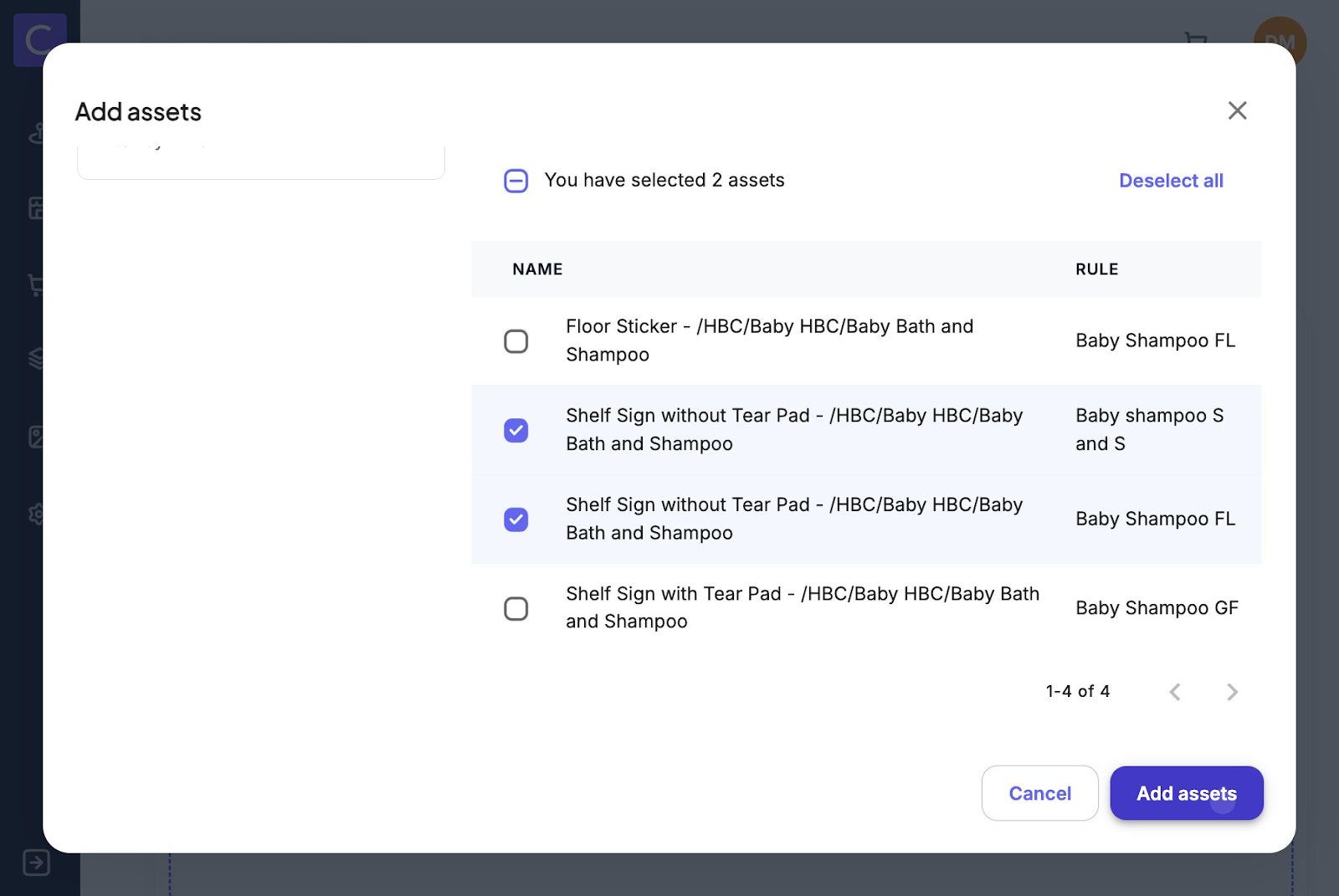Select the Floor Sticker asset name text
The width and height of the screenshot is (1339, 896).
tap(769, 340)
